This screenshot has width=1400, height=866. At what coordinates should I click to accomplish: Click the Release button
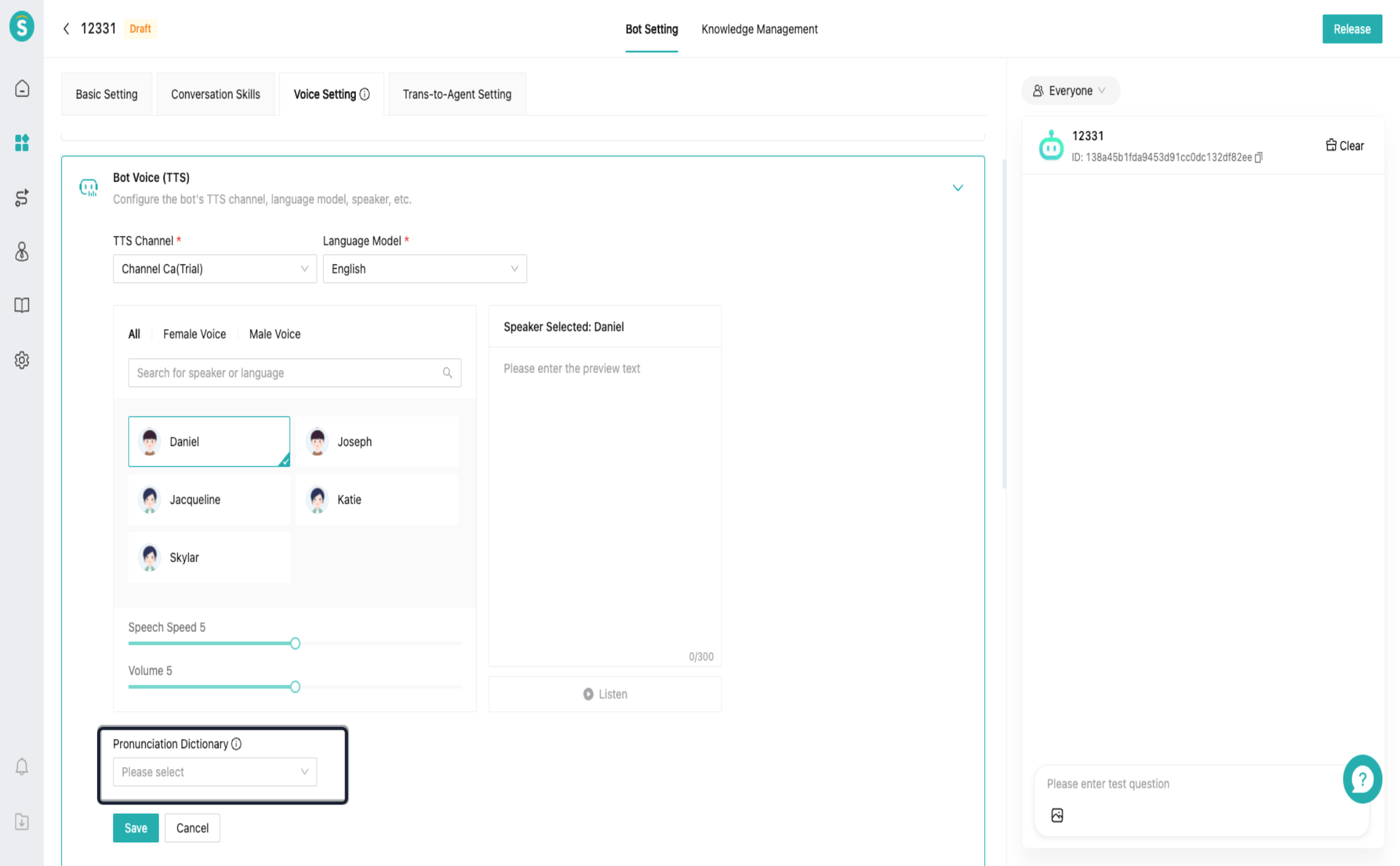[x=1351, y=29]
